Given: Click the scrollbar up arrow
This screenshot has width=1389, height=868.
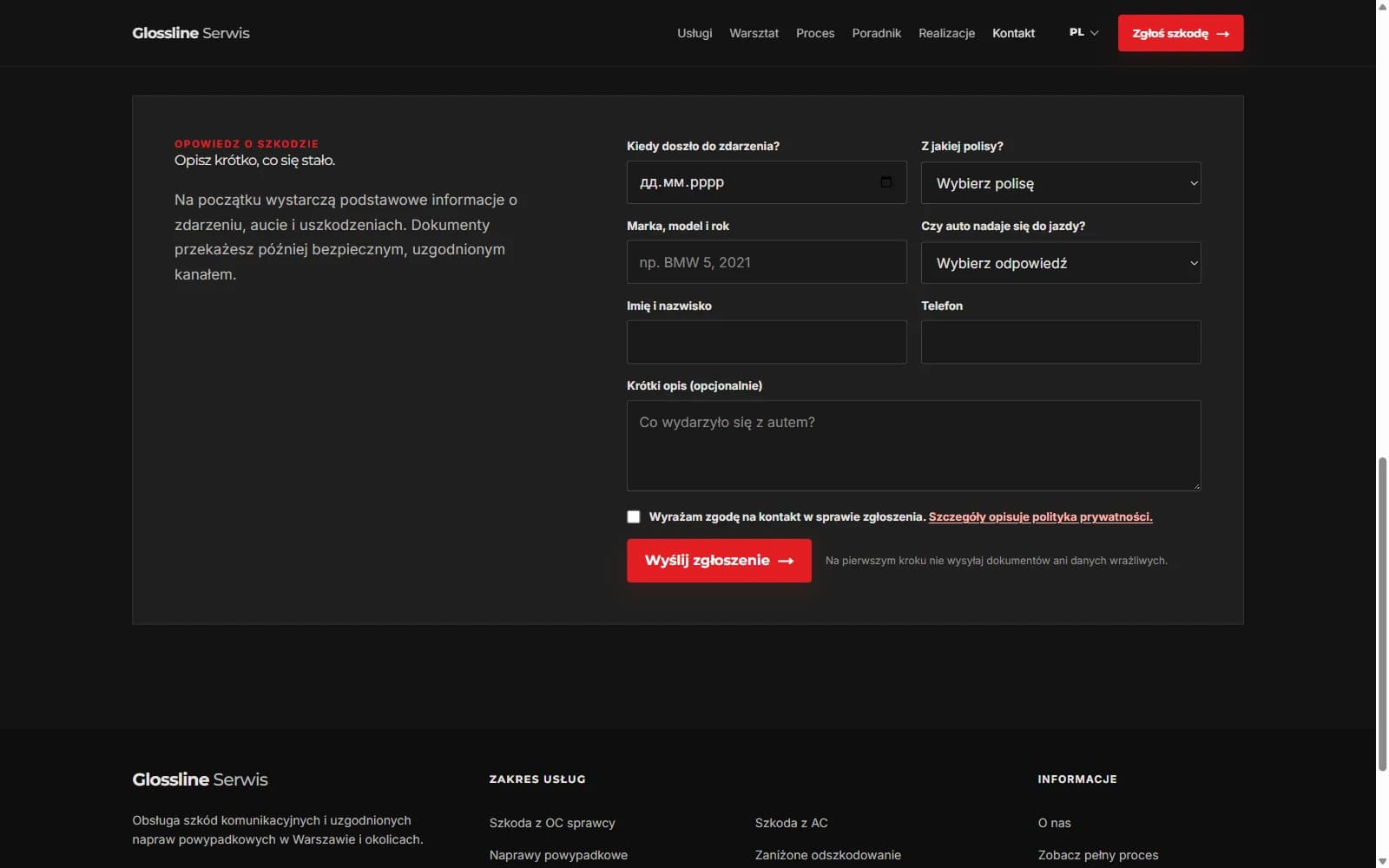Looking at the screenshot, I should (x=1382, y=6).
